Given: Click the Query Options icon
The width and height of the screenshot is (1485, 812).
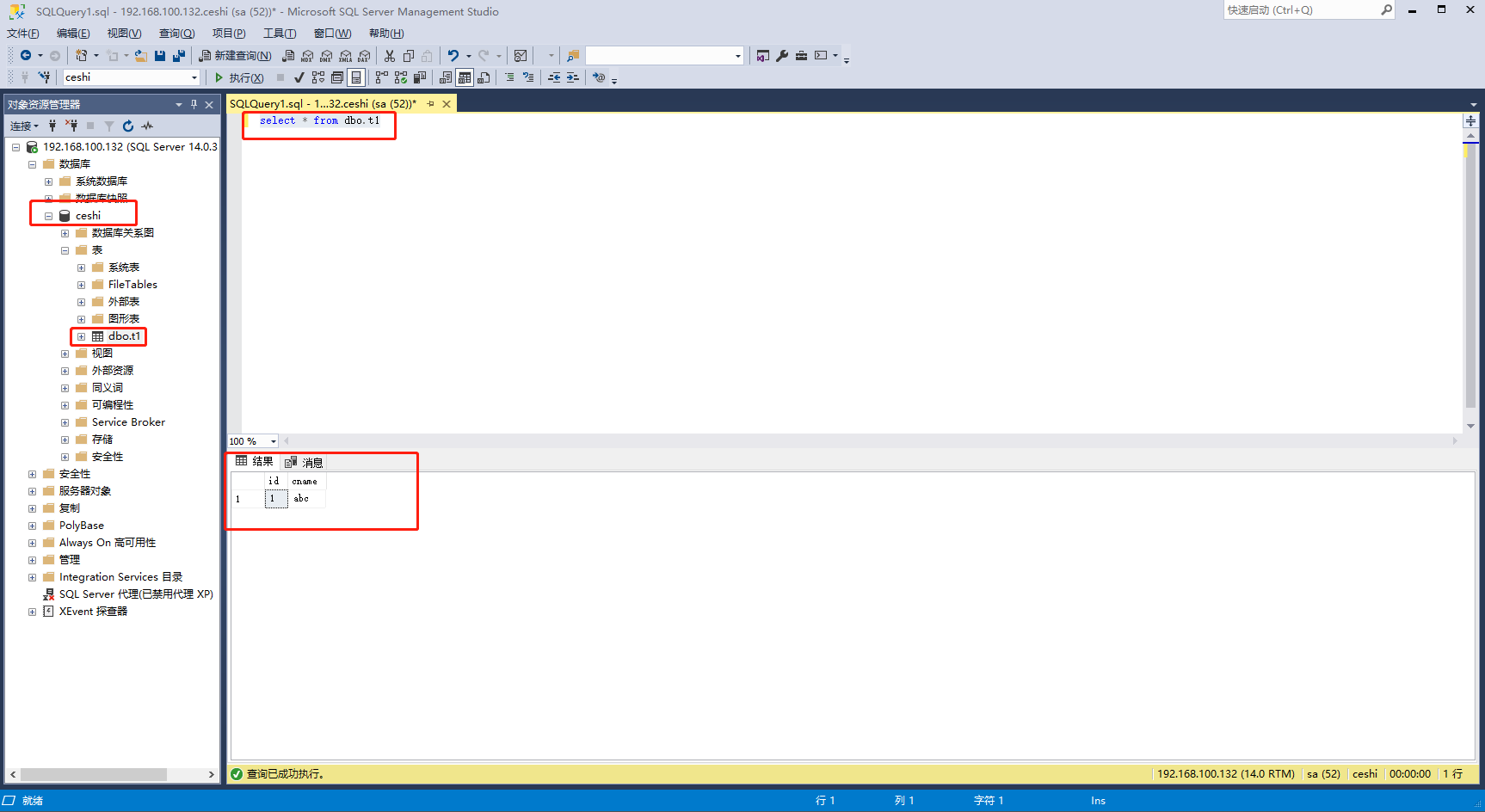Looking at the screenshot, I should pyautogui.click(x=337, y=77).
